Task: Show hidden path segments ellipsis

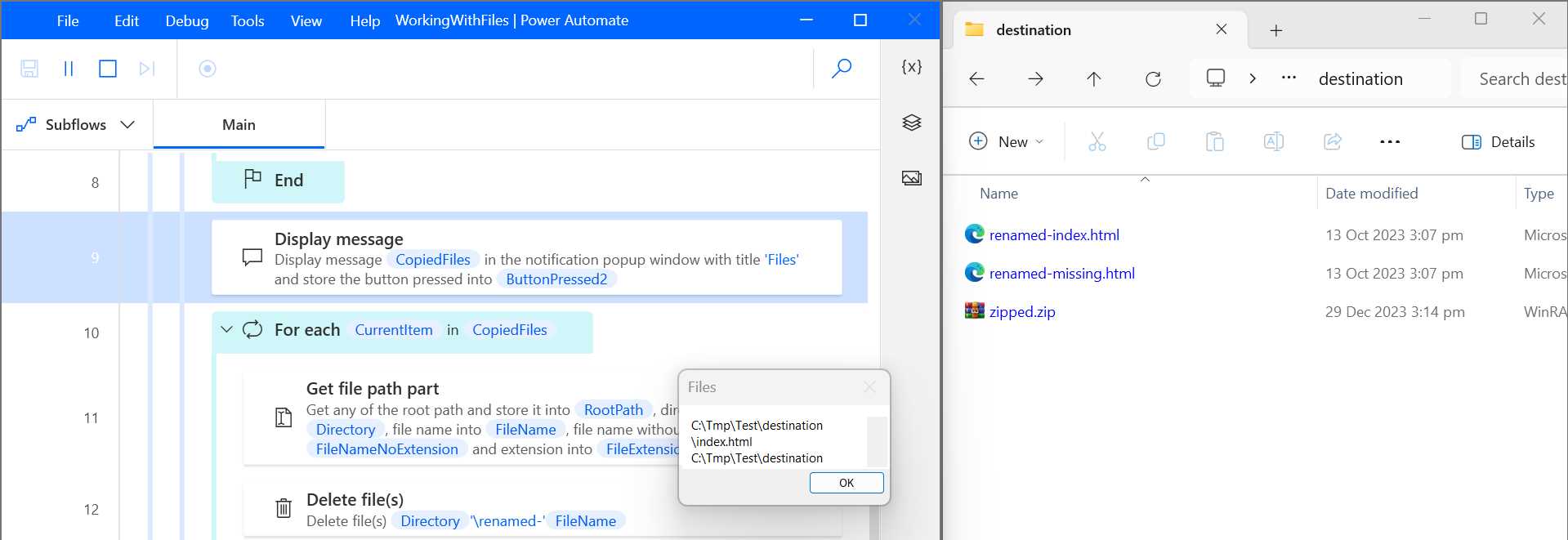Action: click(1289, 78)
